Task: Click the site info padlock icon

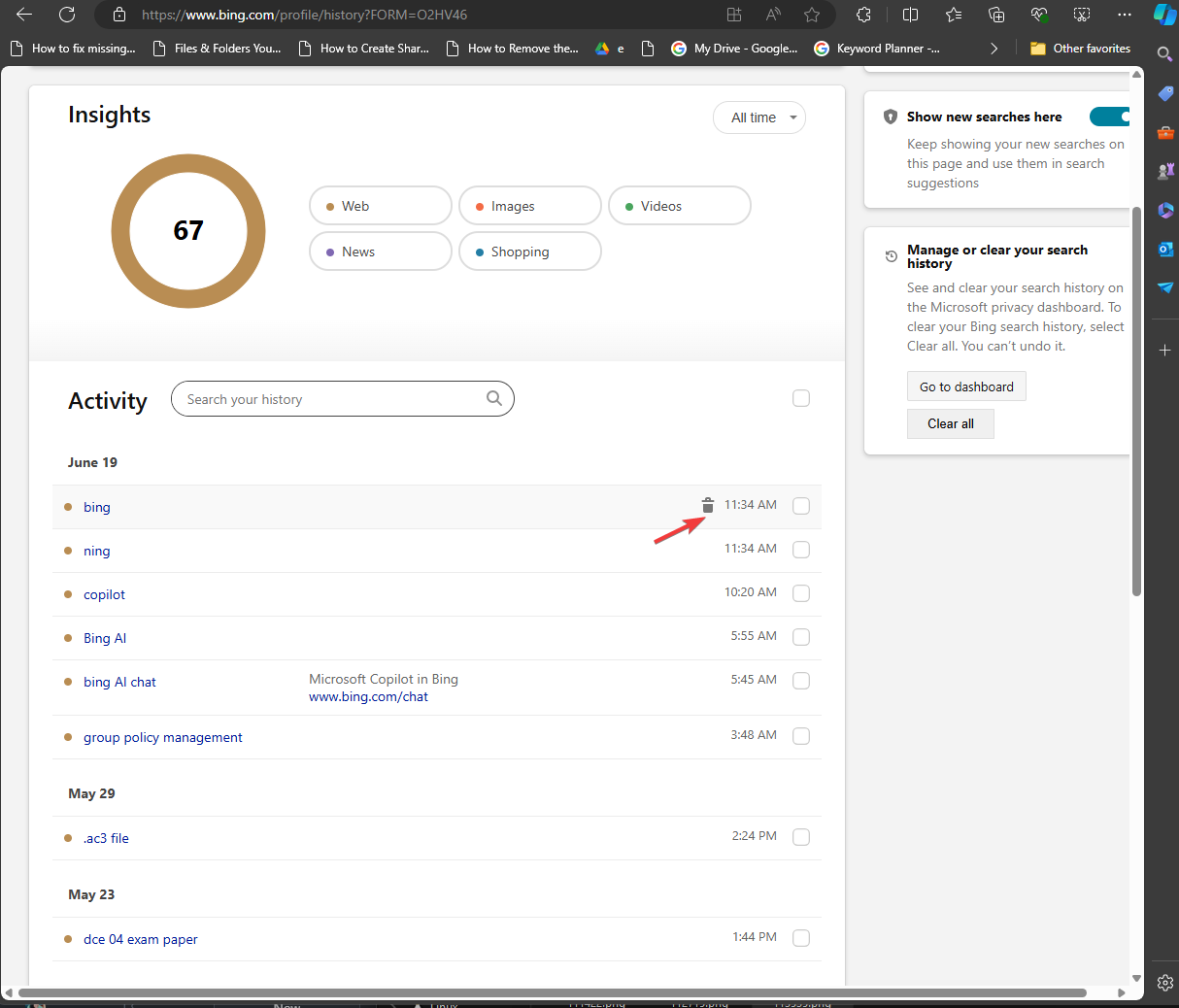Action: pyautogui.click(x=119, y=15)
